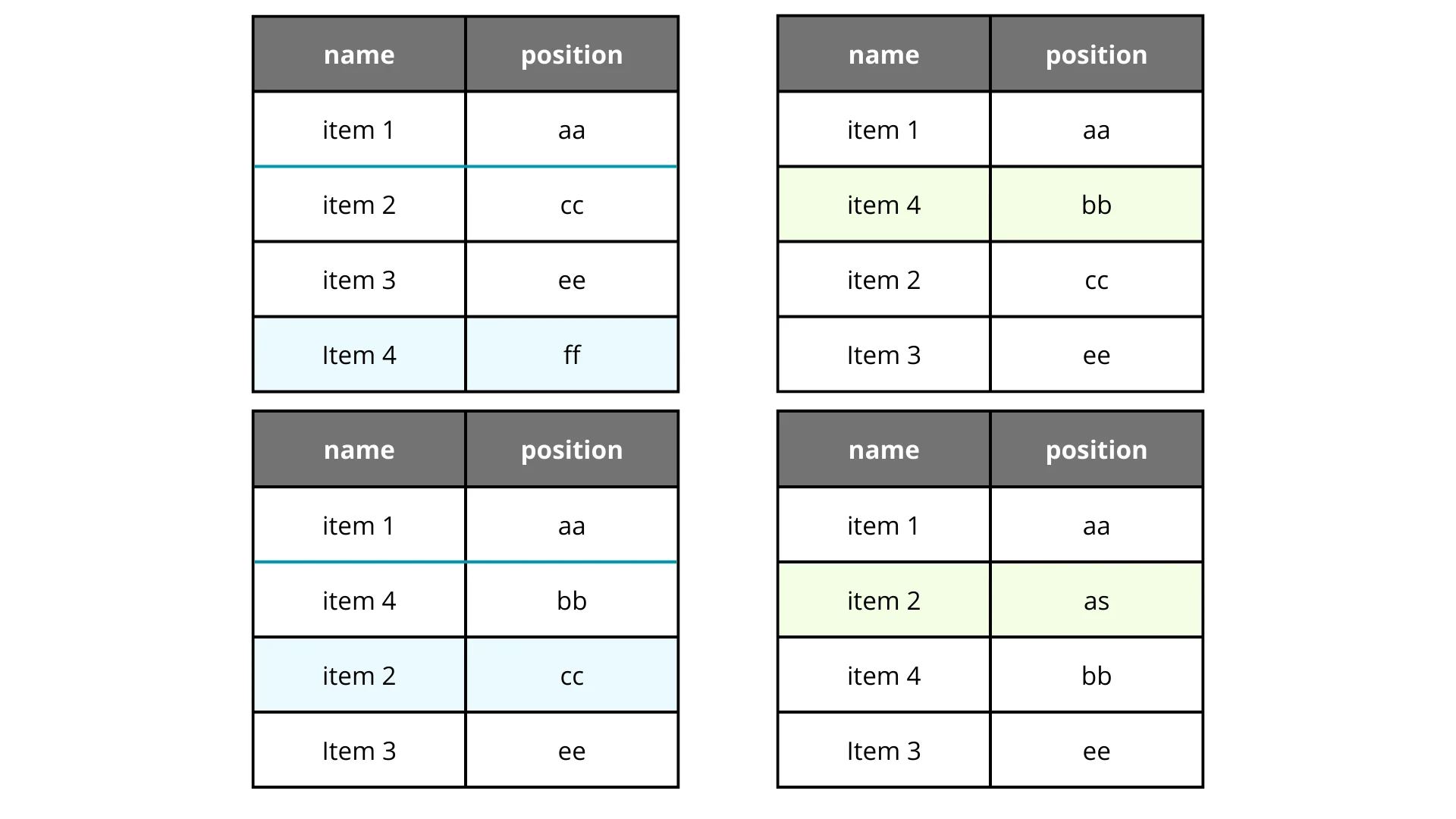Viewport: 1456px width, 819px height.
Task: Select the "bb" cell directly below "as"
Action: tap(1096, 676)
